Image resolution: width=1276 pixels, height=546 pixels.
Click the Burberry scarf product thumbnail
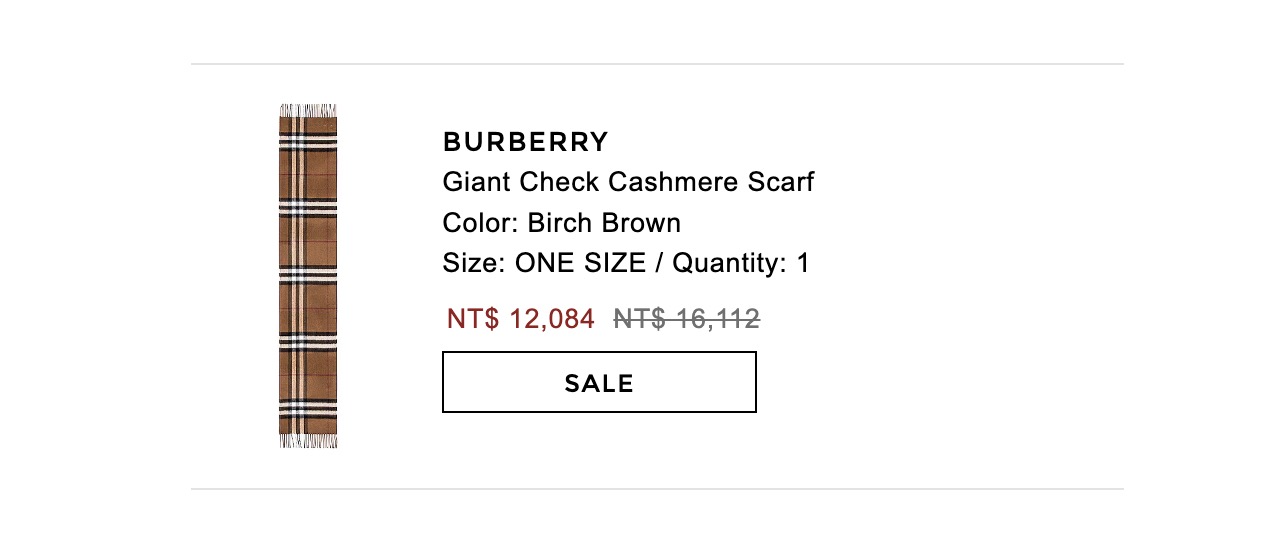click(308, 276)
